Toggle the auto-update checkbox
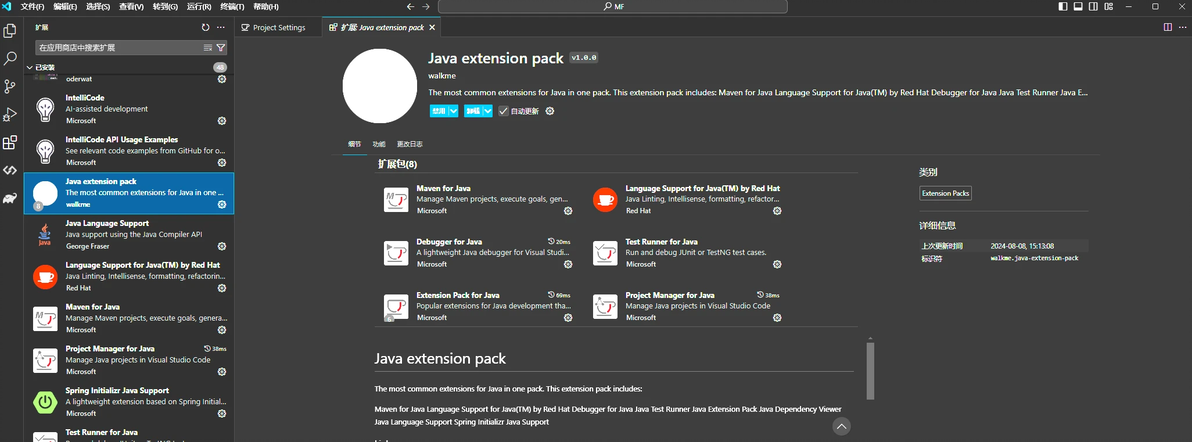Viewport: 1192px width, 442px height. pos(504,111)
